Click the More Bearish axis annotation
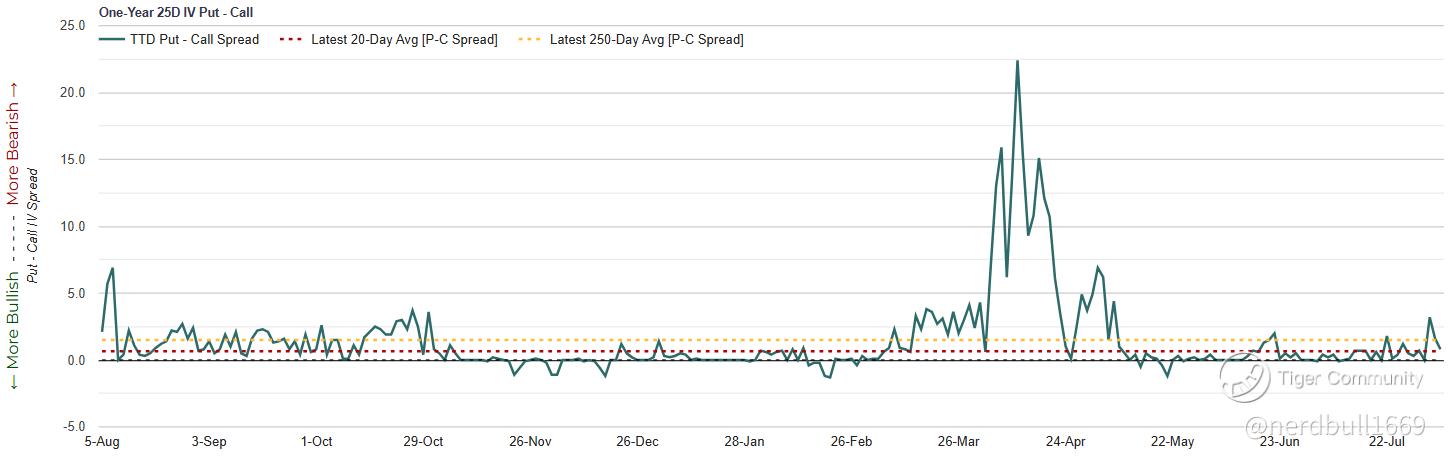This screenshot has width=1454, height=459. coord(14,146)
